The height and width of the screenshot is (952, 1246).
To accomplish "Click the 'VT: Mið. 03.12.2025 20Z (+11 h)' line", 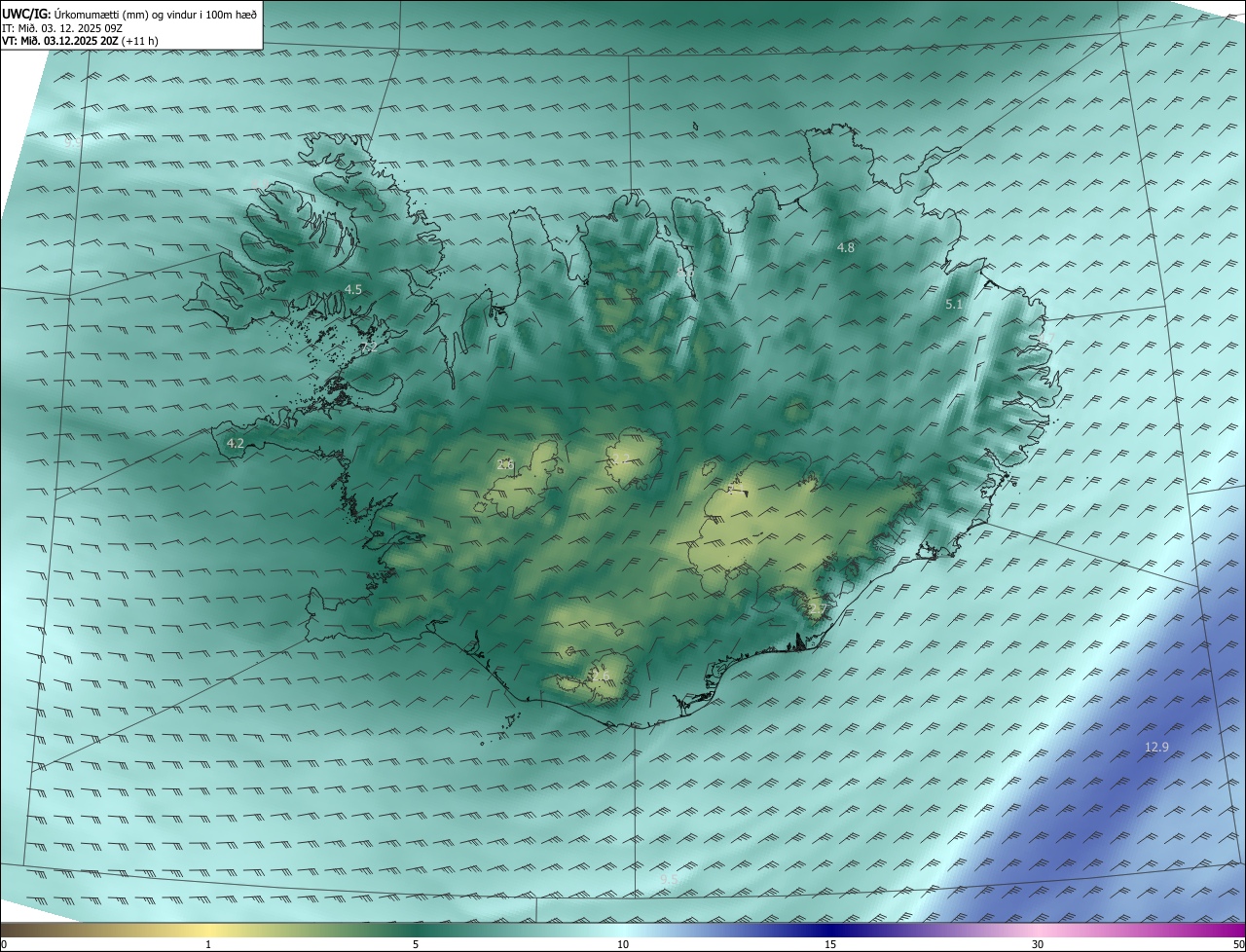I will tap(80, 41).
